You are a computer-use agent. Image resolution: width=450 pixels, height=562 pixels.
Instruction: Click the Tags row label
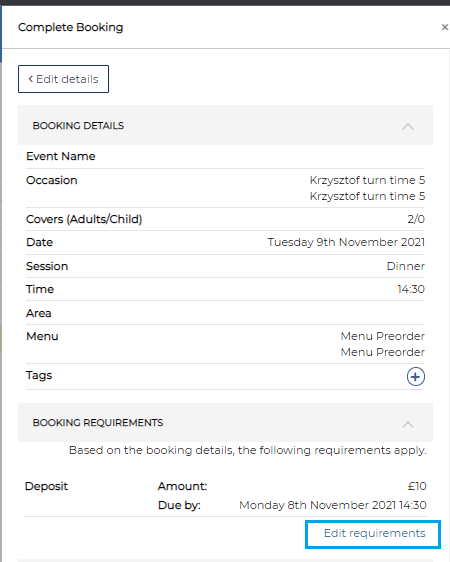click(39, 376)
